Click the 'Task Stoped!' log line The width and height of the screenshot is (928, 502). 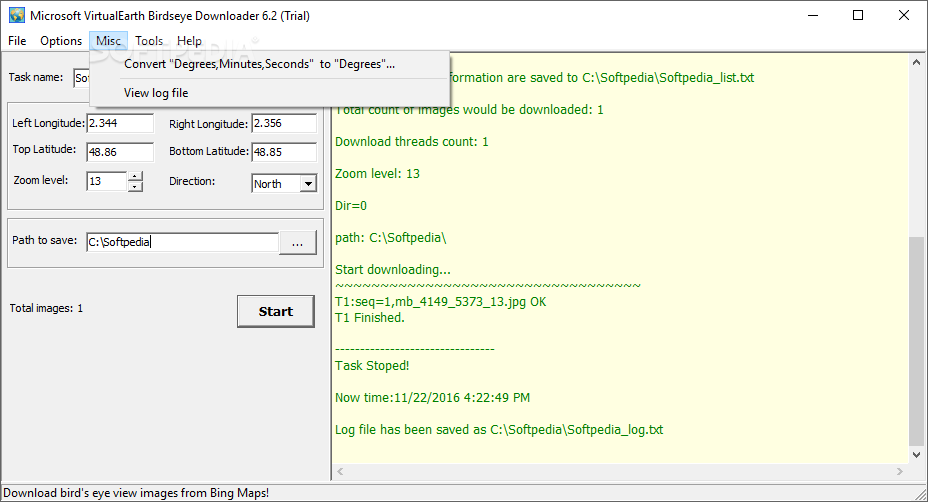(x=372, y=366)
